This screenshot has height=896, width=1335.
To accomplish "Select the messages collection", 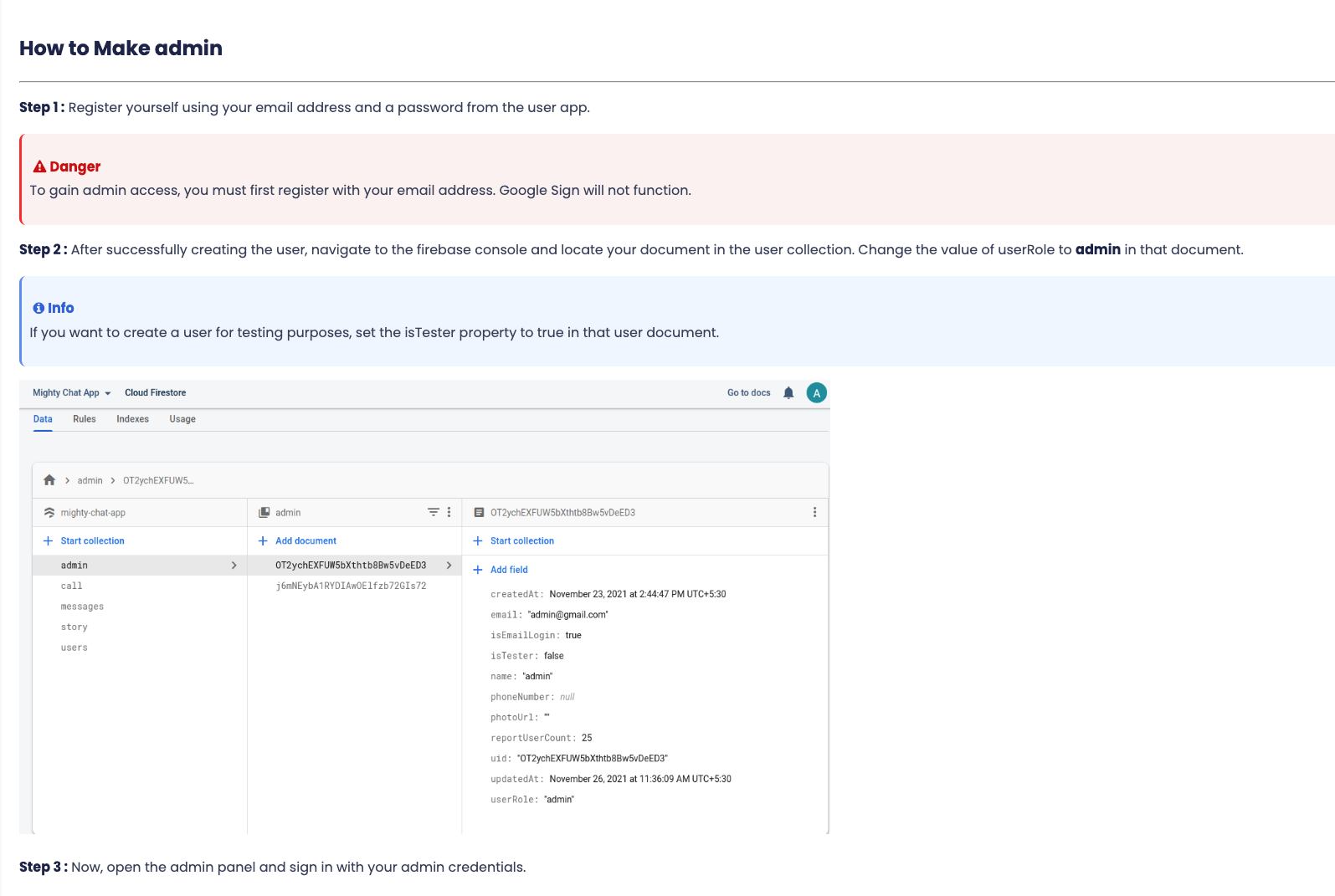I will point(83,607).
